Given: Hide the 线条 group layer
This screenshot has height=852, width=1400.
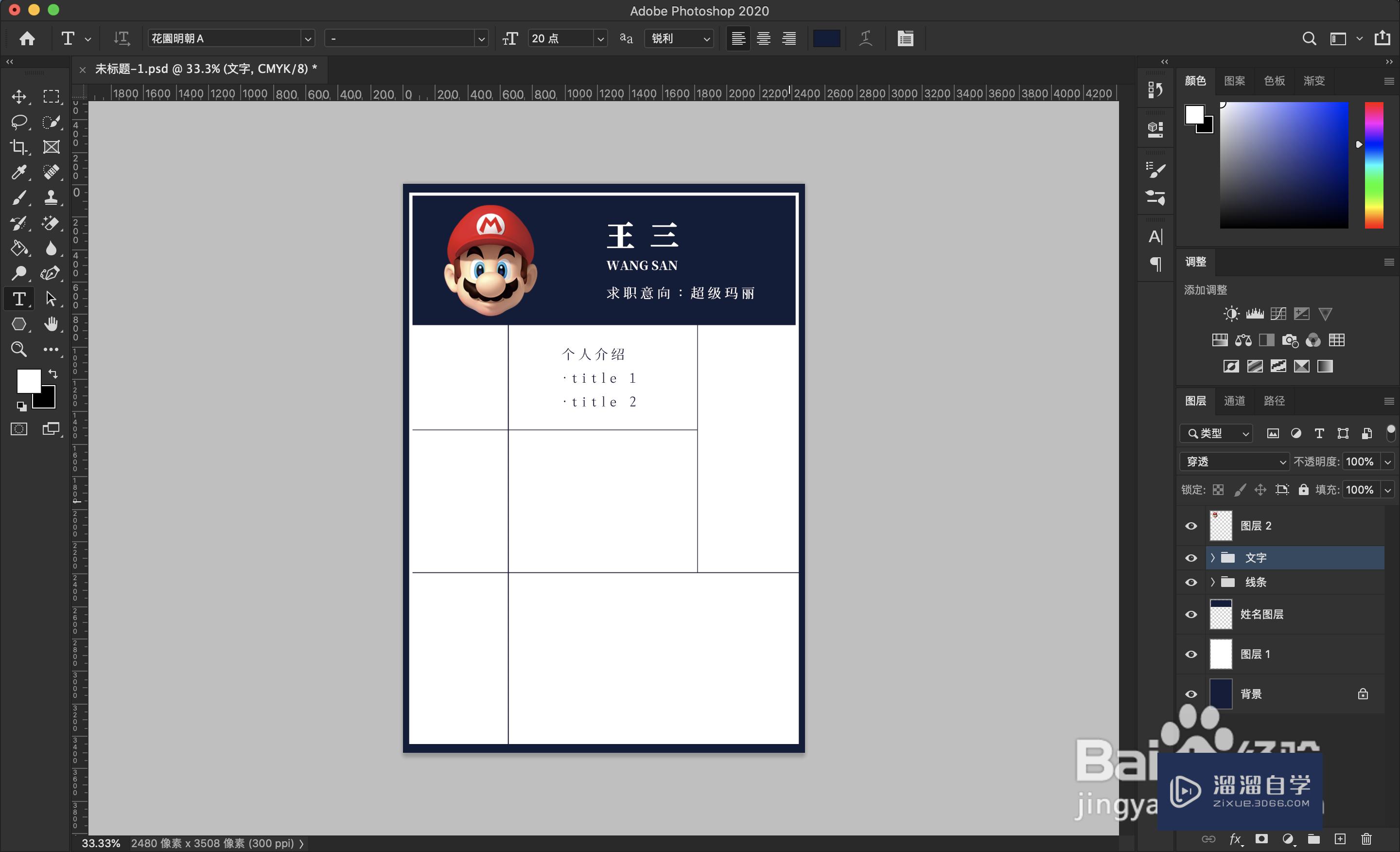Looking at the screenshot, I should [1191, 583].
